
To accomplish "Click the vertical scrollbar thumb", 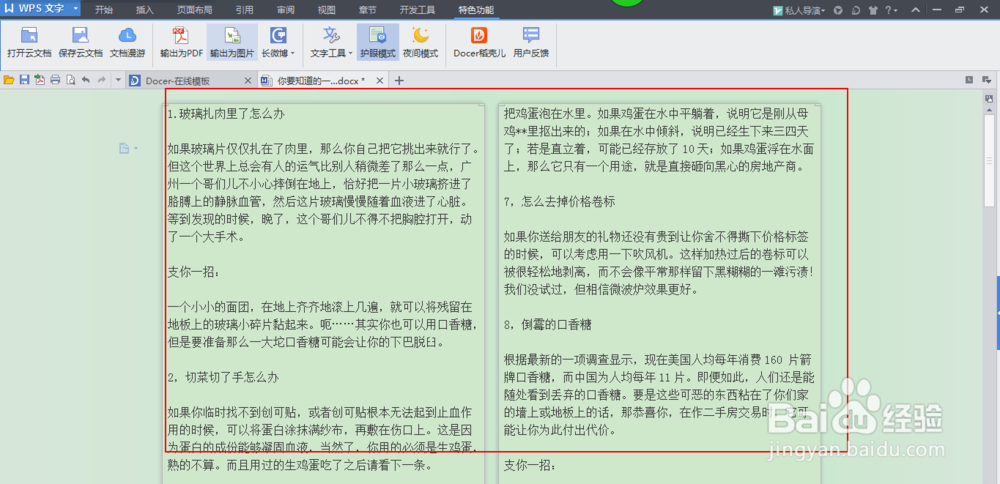I will click(989, 160).
